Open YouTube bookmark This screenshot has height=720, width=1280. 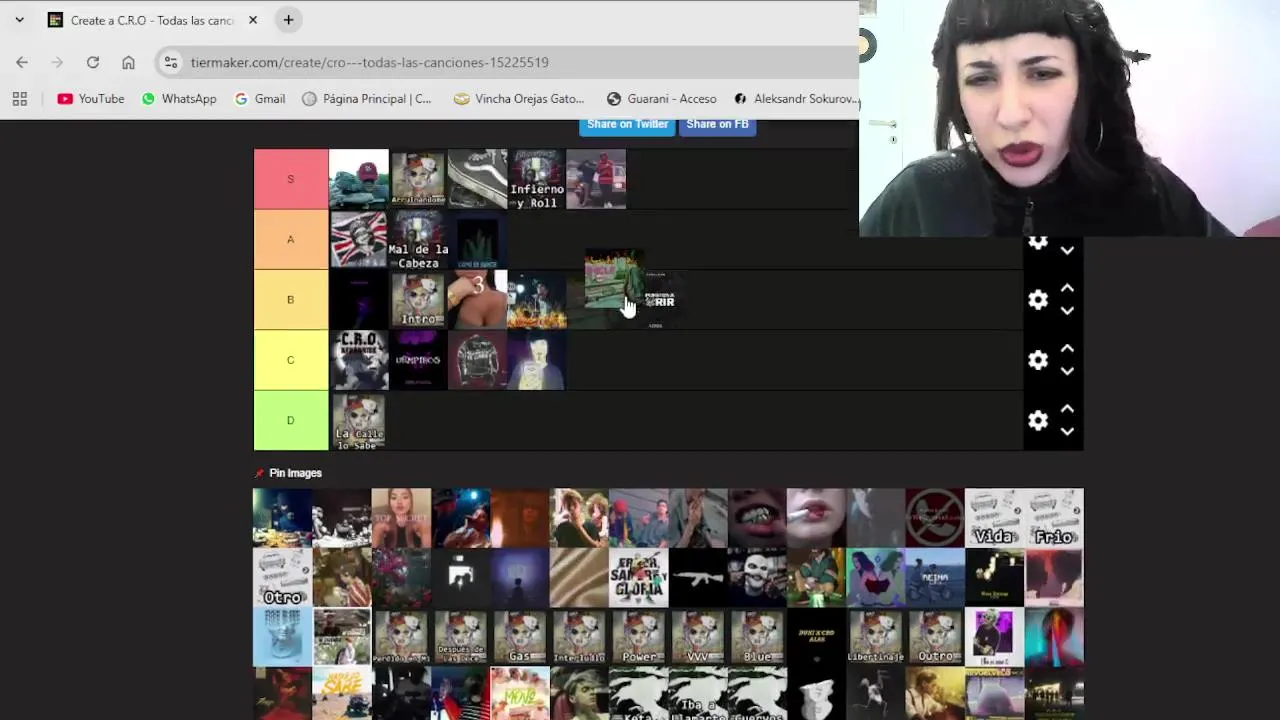click(x=91, y=99)
